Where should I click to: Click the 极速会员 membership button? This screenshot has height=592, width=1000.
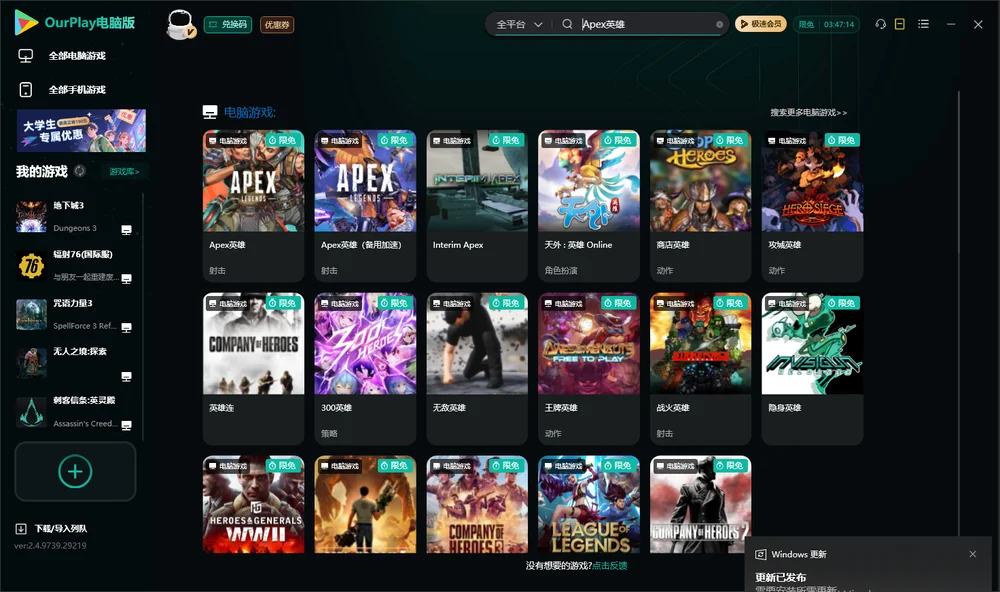pyautogui.click(x=761, y=24)
